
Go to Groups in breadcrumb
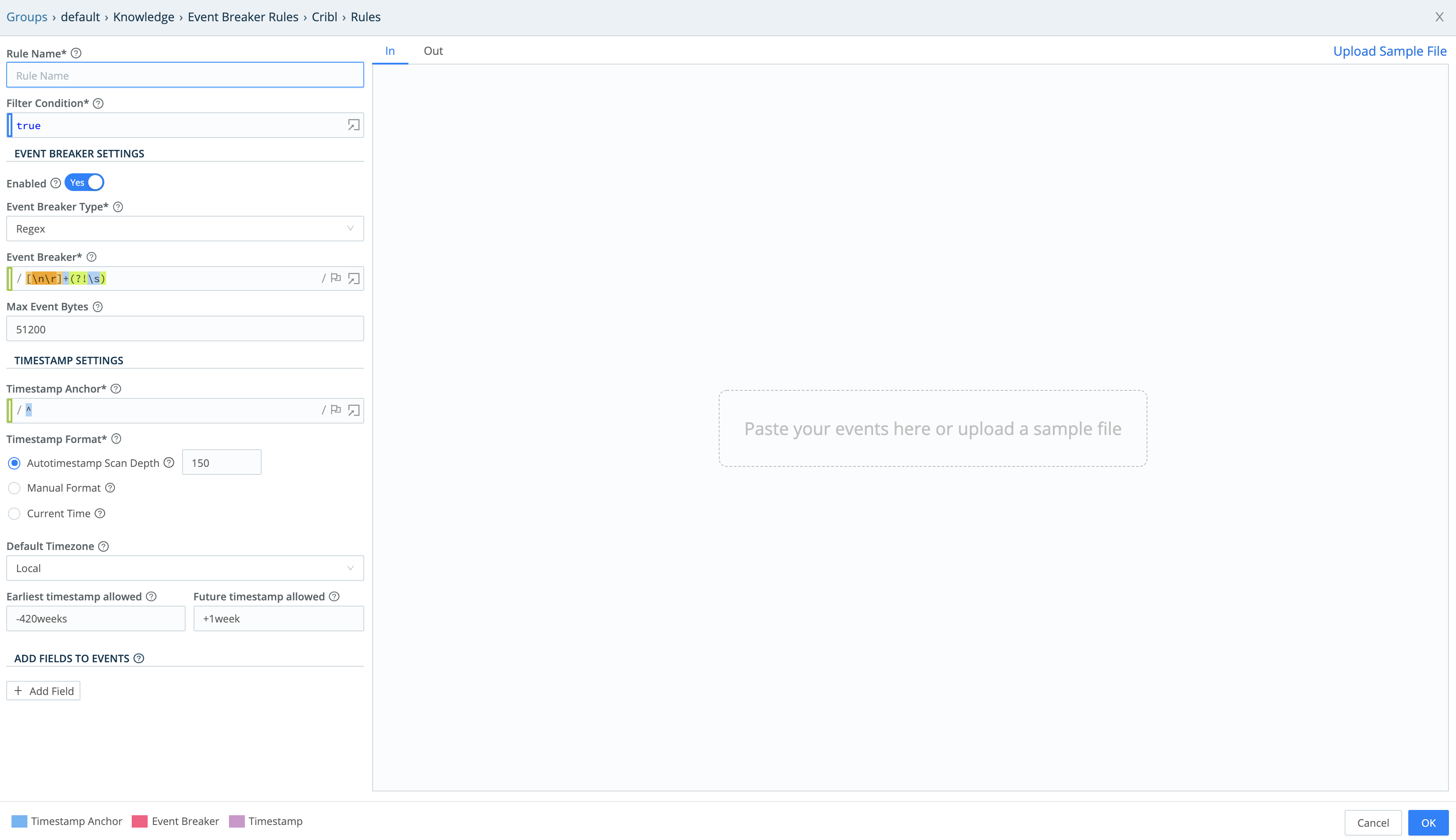point(27,17)
